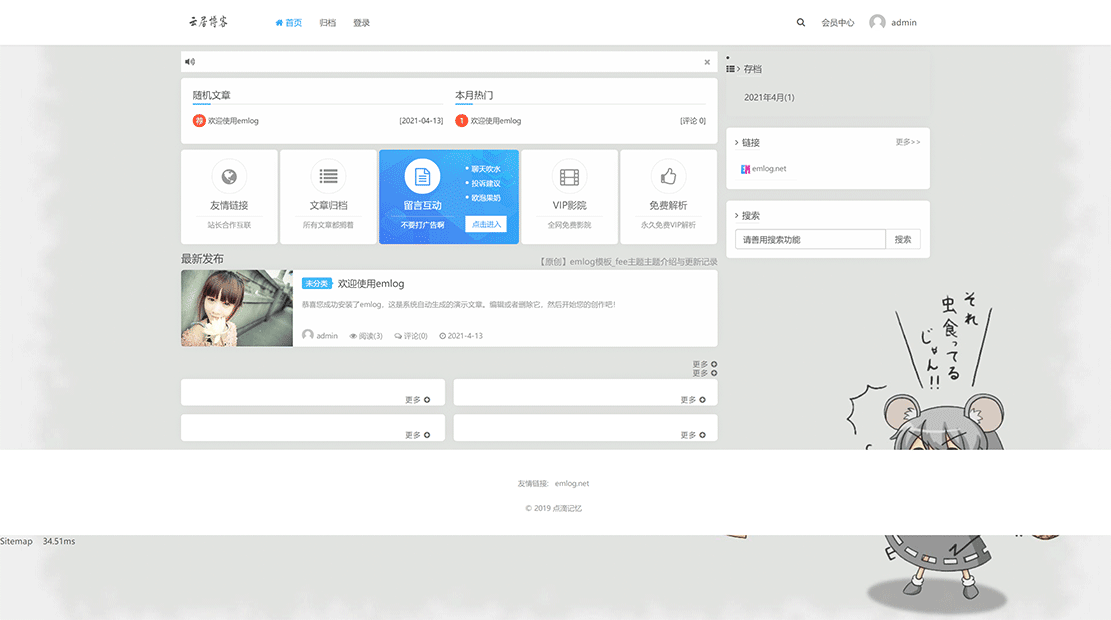Dismiss the announcement bar with the × button

706,61
